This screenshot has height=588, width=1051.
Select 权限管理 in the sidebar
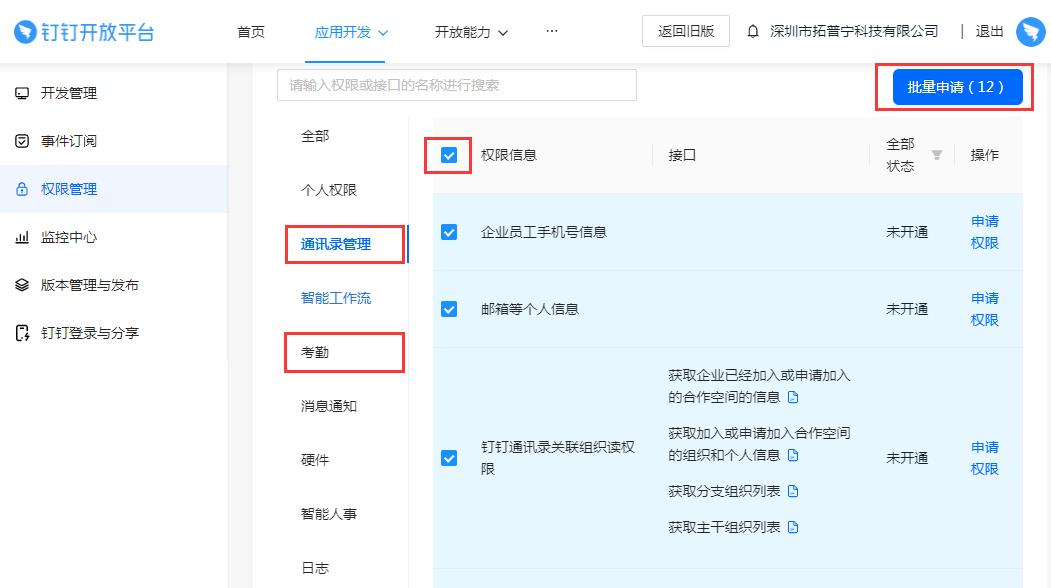(x=114, y=189)
